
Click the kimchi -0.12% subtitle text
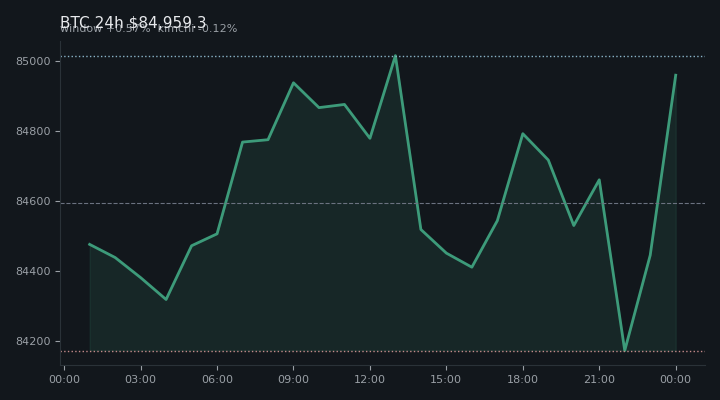coord(197,28)
